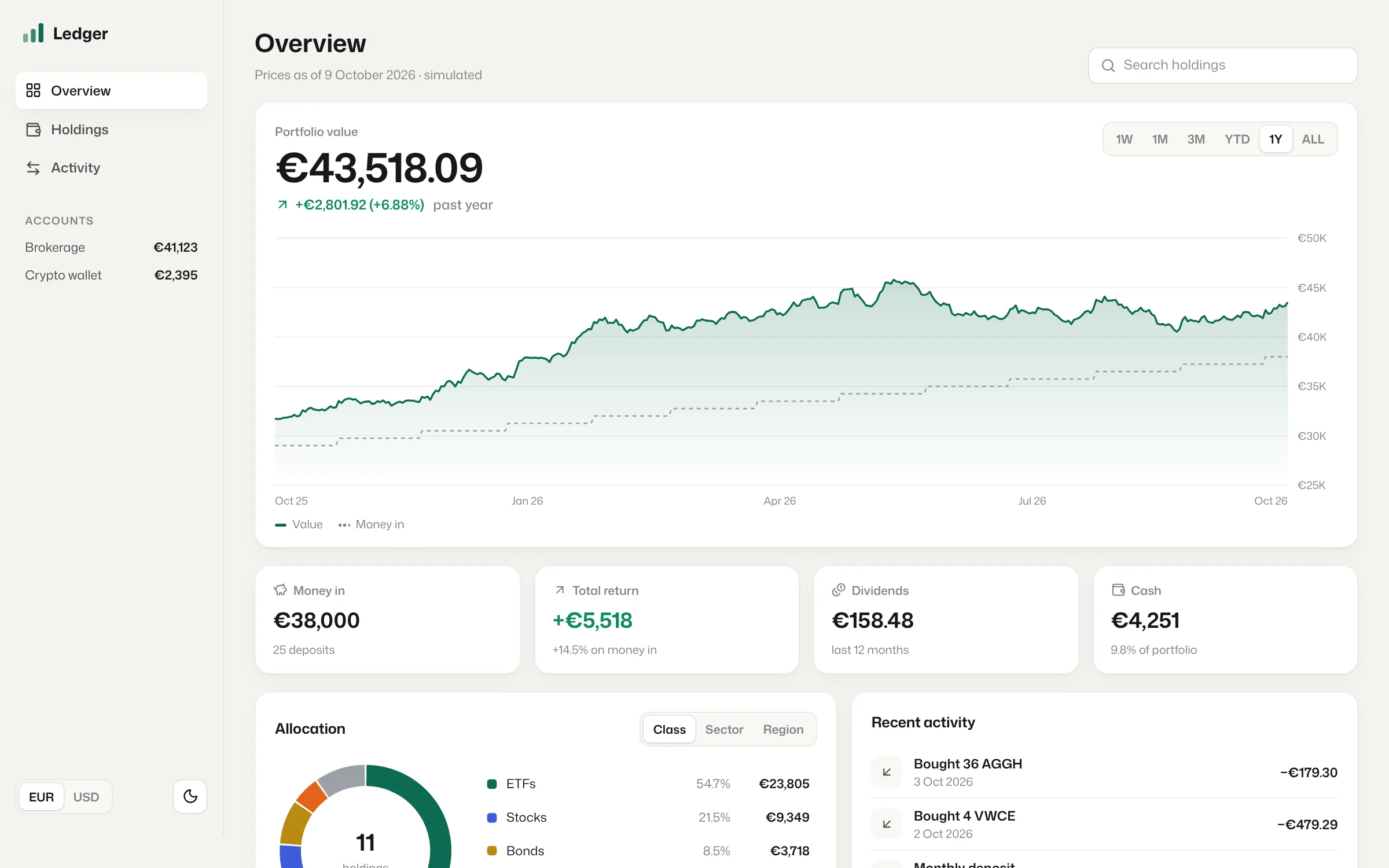This screenshot has width=1389, height=868.
Task: Click the blue Stocks color swatch
Action: click(x=492, y=818)
